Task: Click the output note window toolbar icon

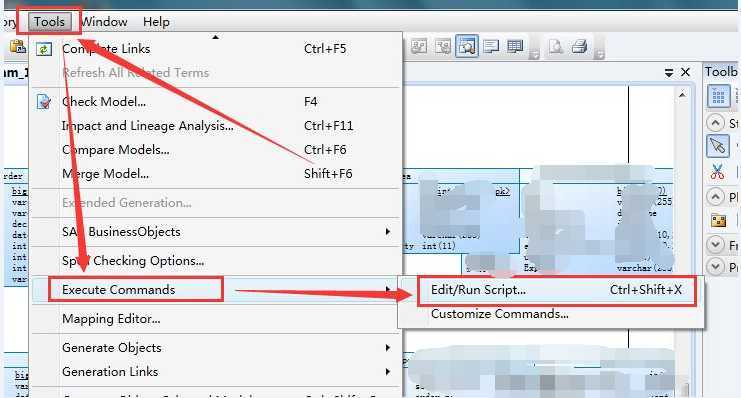Action: pyautogui.click(x=491, y=46)
